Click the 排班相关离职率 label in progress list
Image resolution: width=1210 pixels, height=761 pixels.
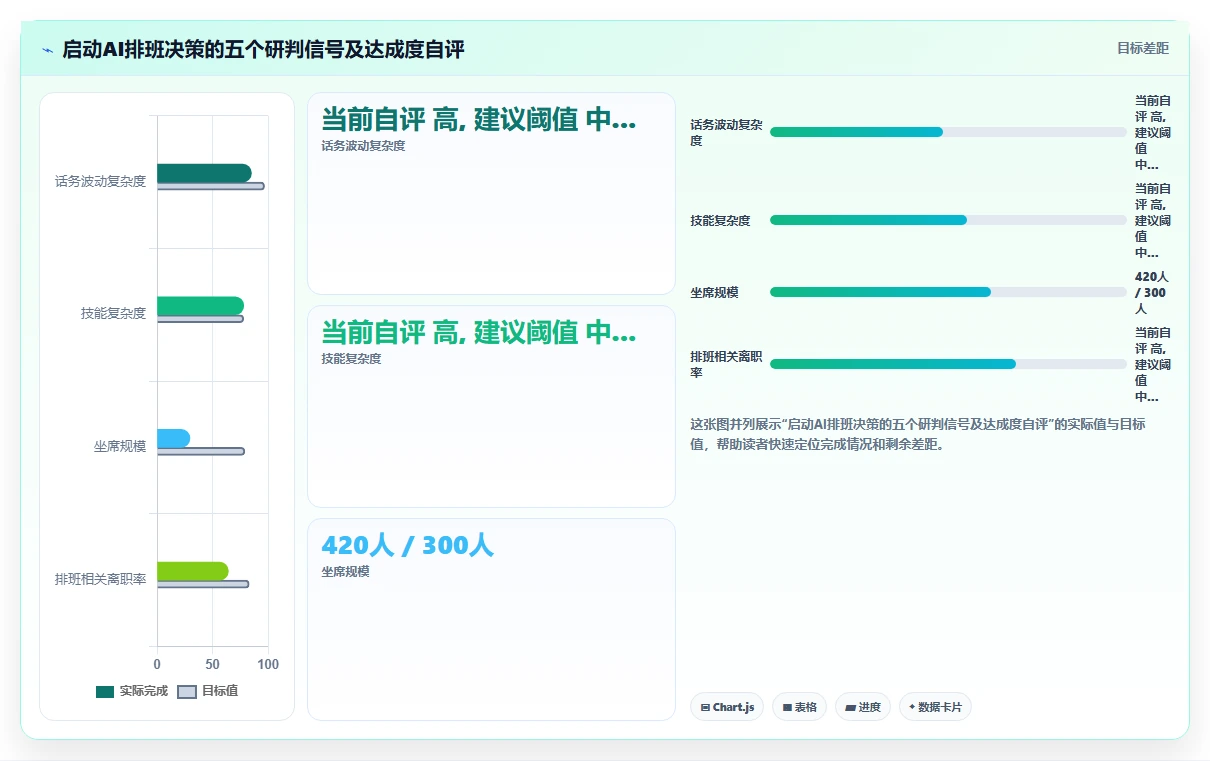726,365
